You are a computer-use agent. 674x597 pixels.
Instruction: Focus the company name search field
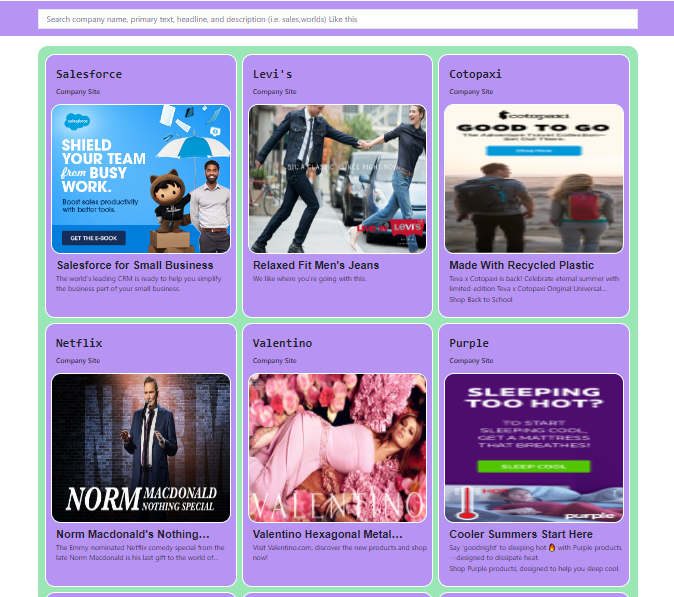pyautogui.click(x=337, y=19)
